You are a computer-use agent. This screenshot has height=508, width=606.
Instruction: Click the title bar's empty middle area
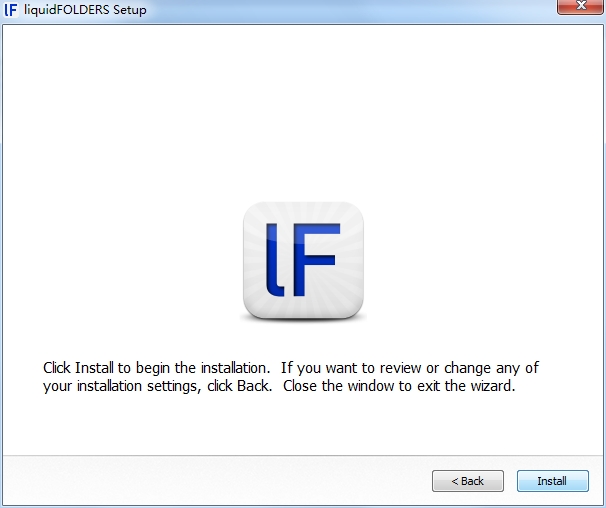pos(348,10)
